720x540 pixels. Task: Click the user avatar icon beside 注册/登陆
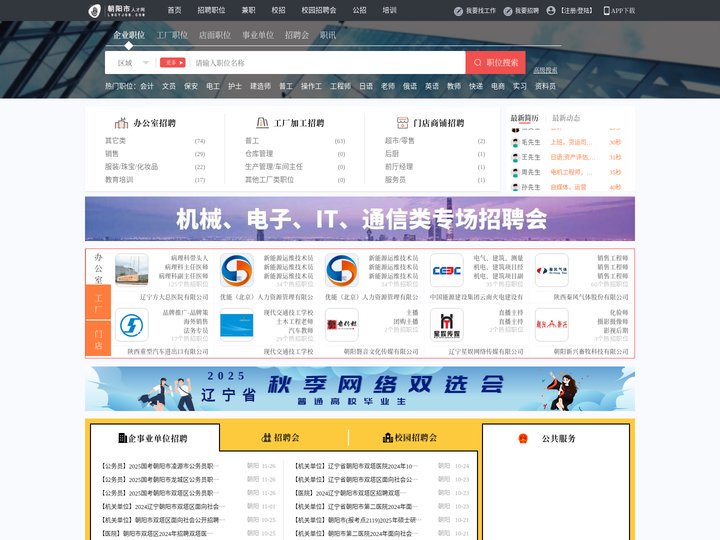pyautogui.click(x=551, y=11)
